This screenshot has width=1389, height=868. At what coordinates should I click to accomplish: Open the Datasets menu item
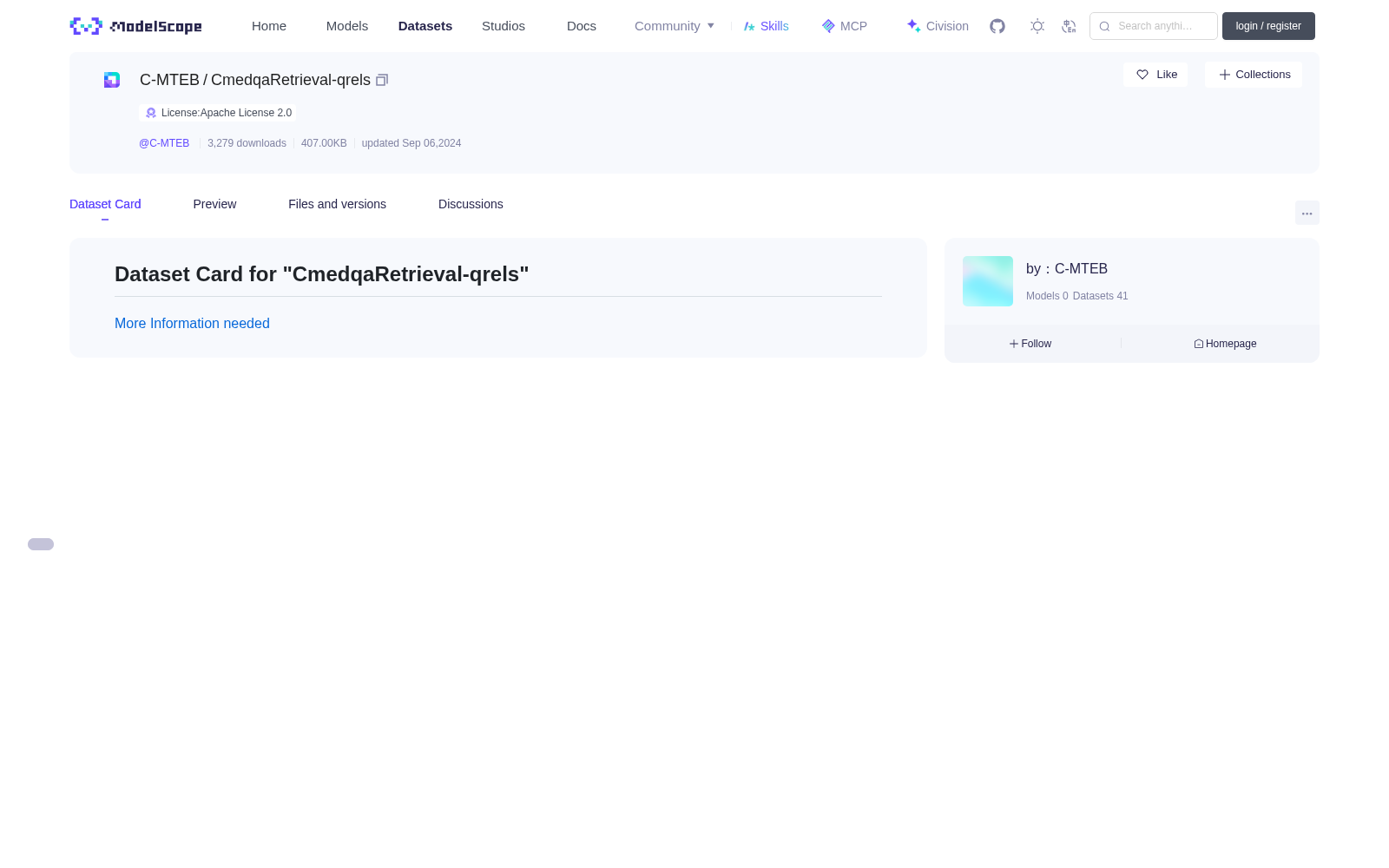[425, 26]
